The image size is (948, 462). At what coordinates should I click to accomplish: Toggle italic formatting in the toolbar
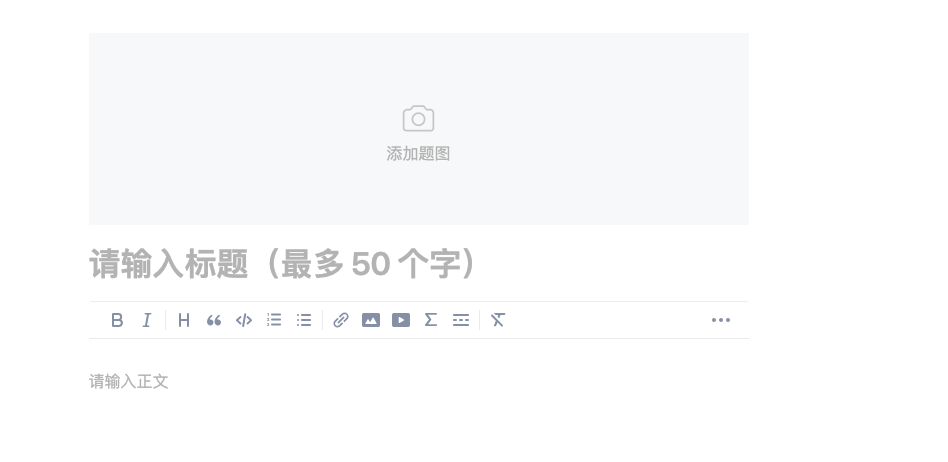(147, 320)
